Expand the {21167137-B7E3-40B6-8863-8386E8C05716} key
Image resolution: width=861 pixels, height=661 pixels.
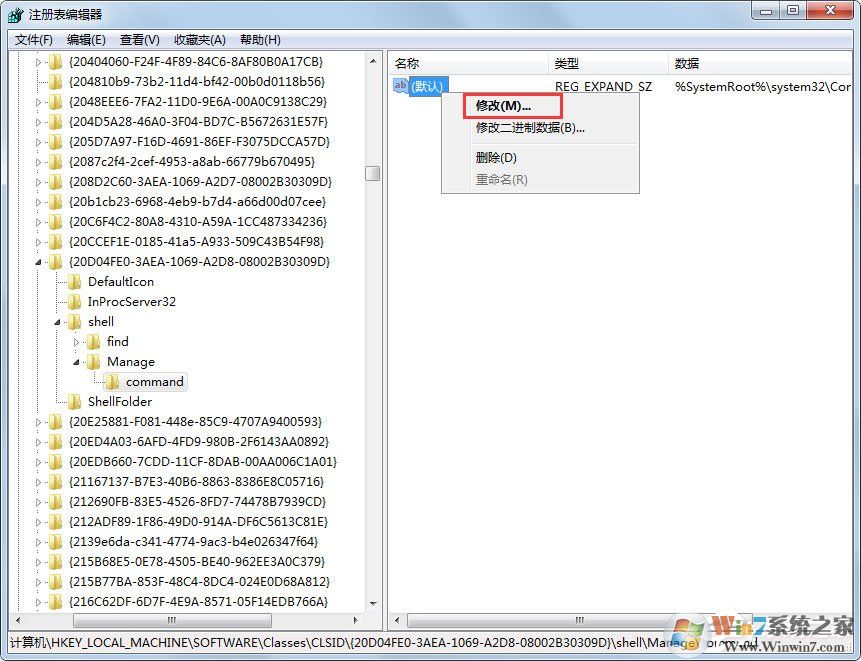pos(40,481)
